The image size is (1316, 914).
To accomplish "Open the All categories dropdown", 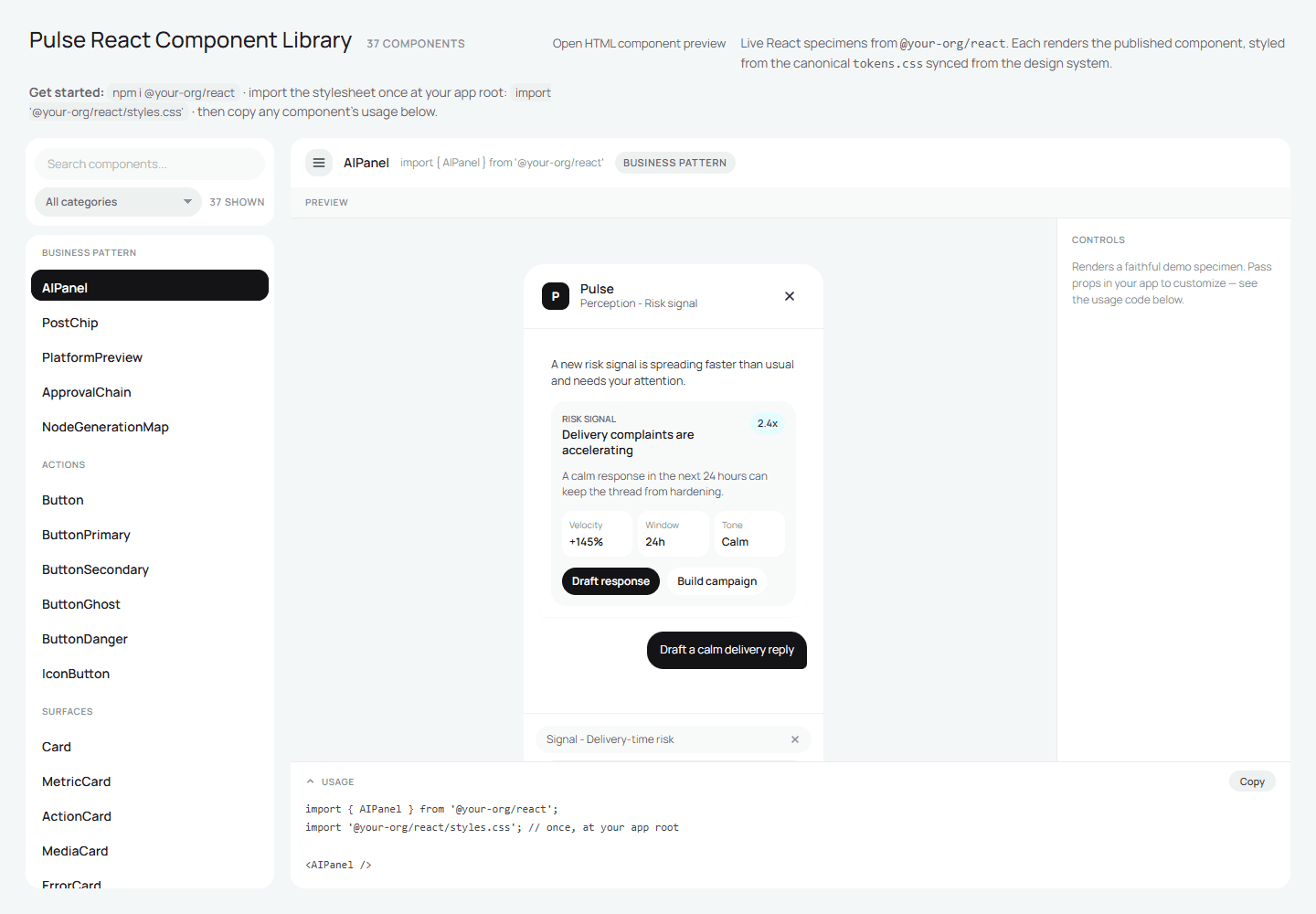I will pos(118,202).
